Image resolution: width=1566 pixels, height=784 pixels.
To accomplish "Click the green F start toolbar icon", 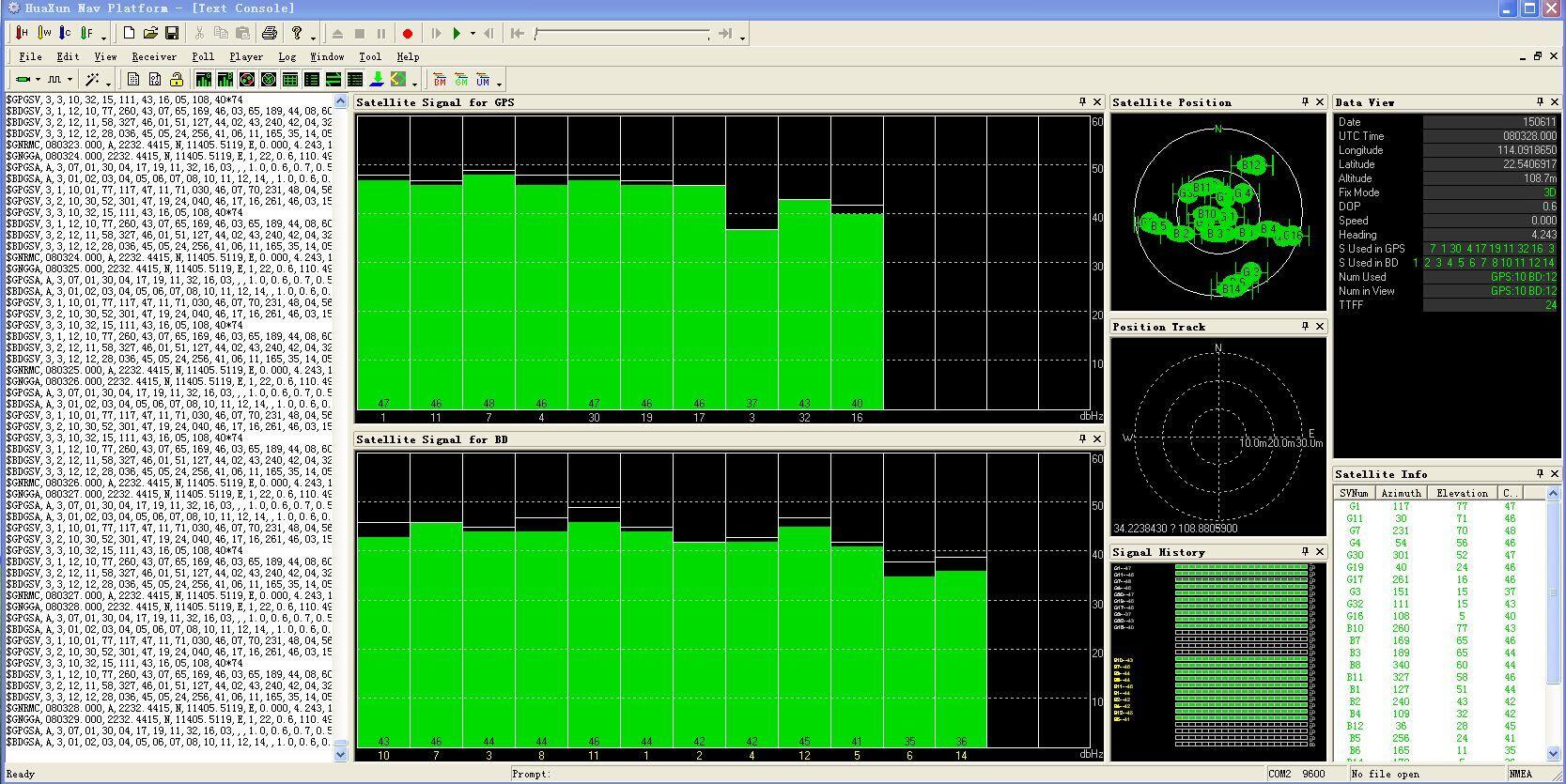I will tap(87, 33).
